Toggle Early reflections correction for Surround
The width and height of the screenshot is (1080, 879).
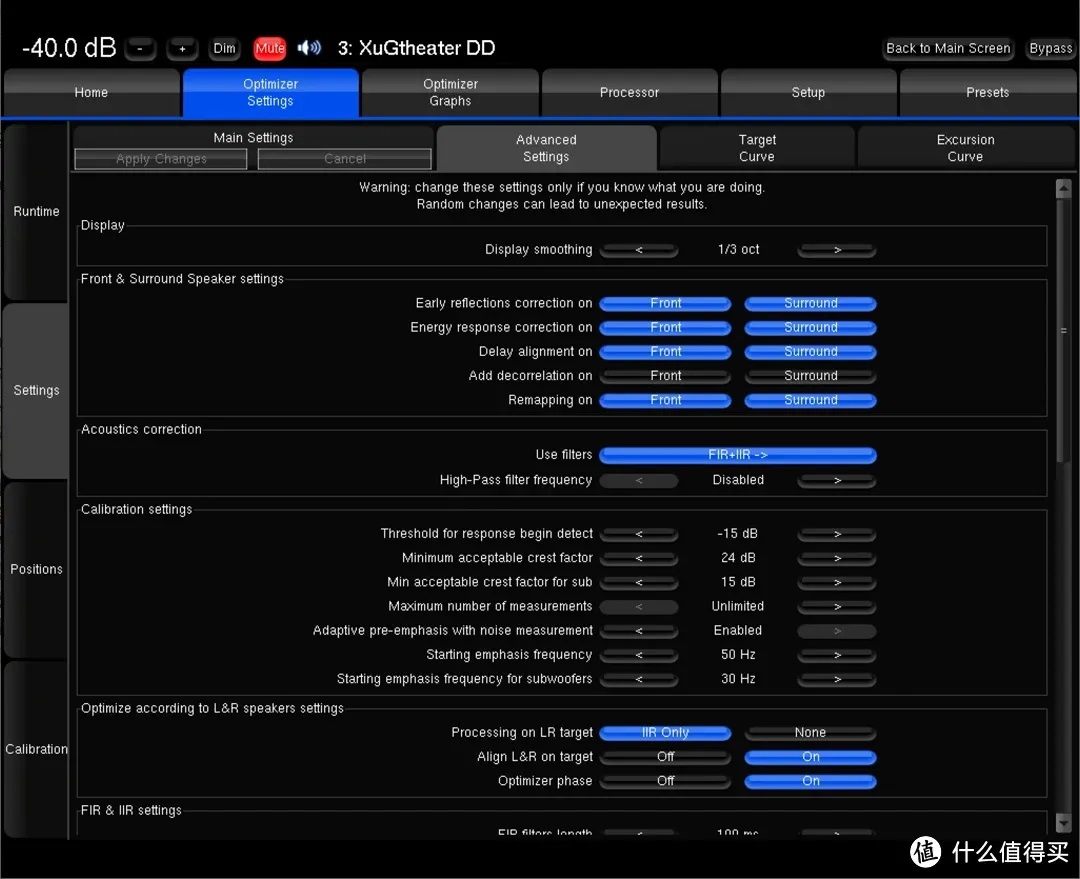811,303
